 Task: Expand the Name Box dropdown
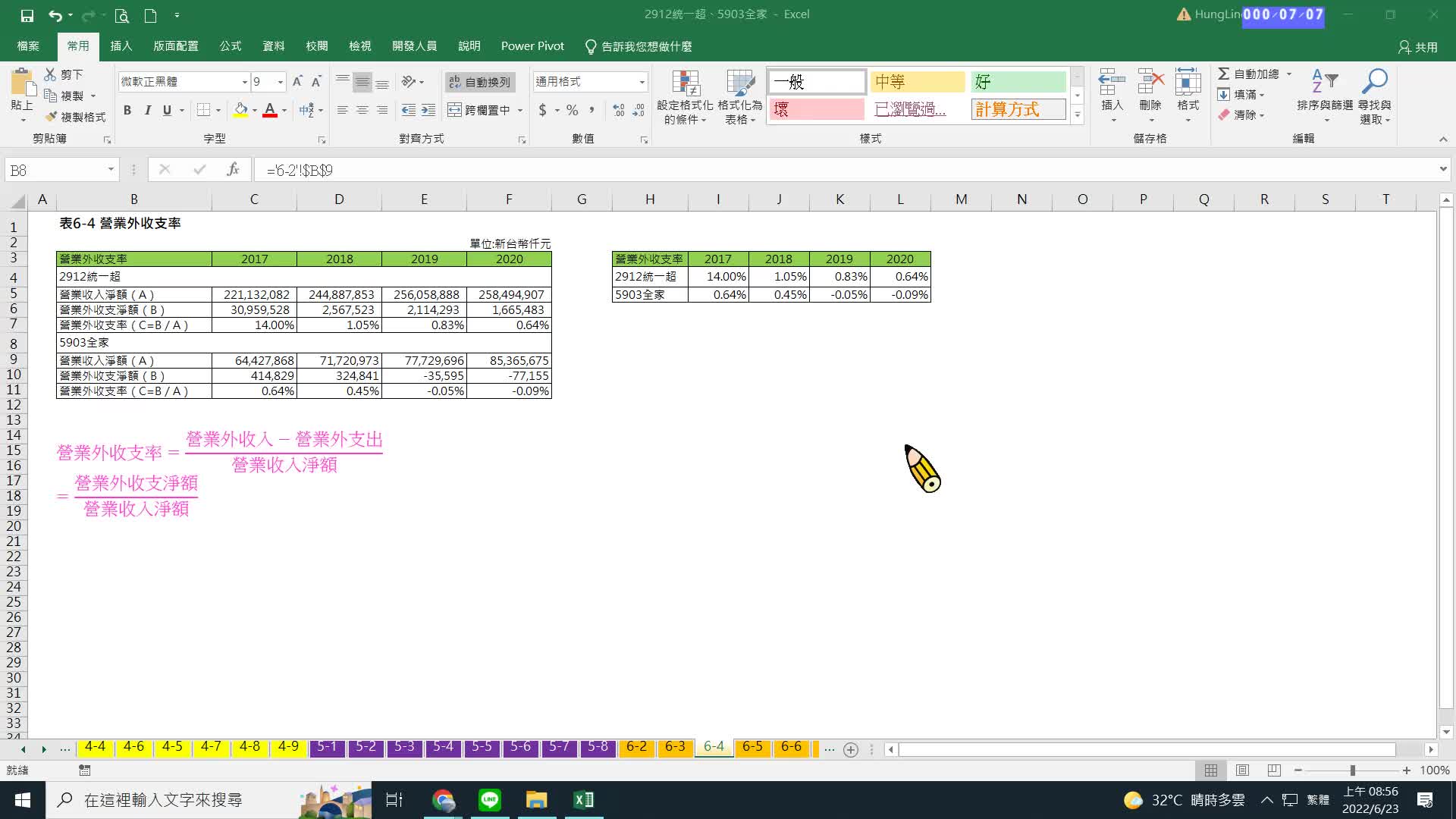pyautogui.click(x=111, y=170)
